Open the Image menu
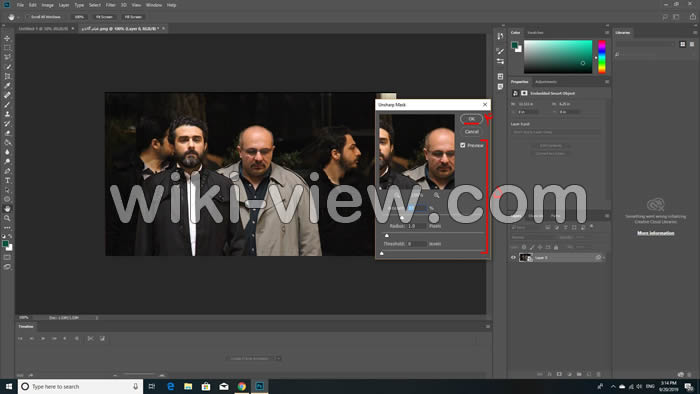Image resolution: width=700 pixels, height=394 pixels. click(47, 5)
